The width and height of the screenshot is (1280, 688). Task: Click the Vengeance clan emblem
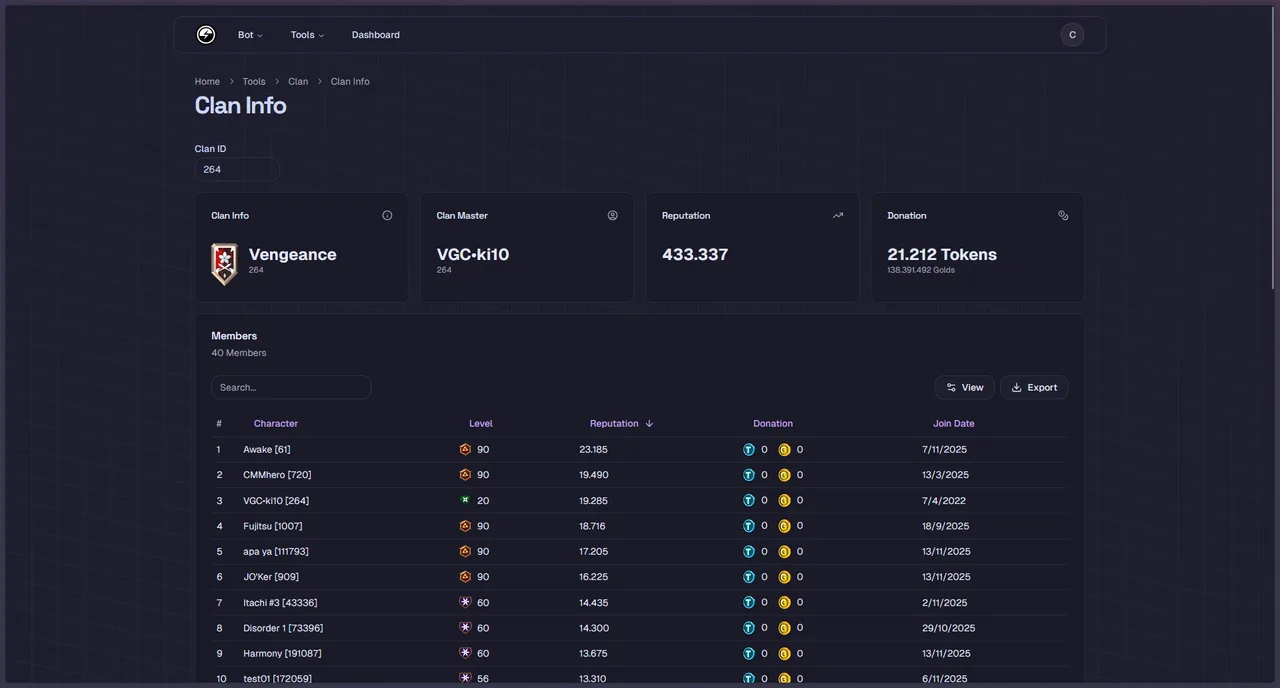(224, 264)
